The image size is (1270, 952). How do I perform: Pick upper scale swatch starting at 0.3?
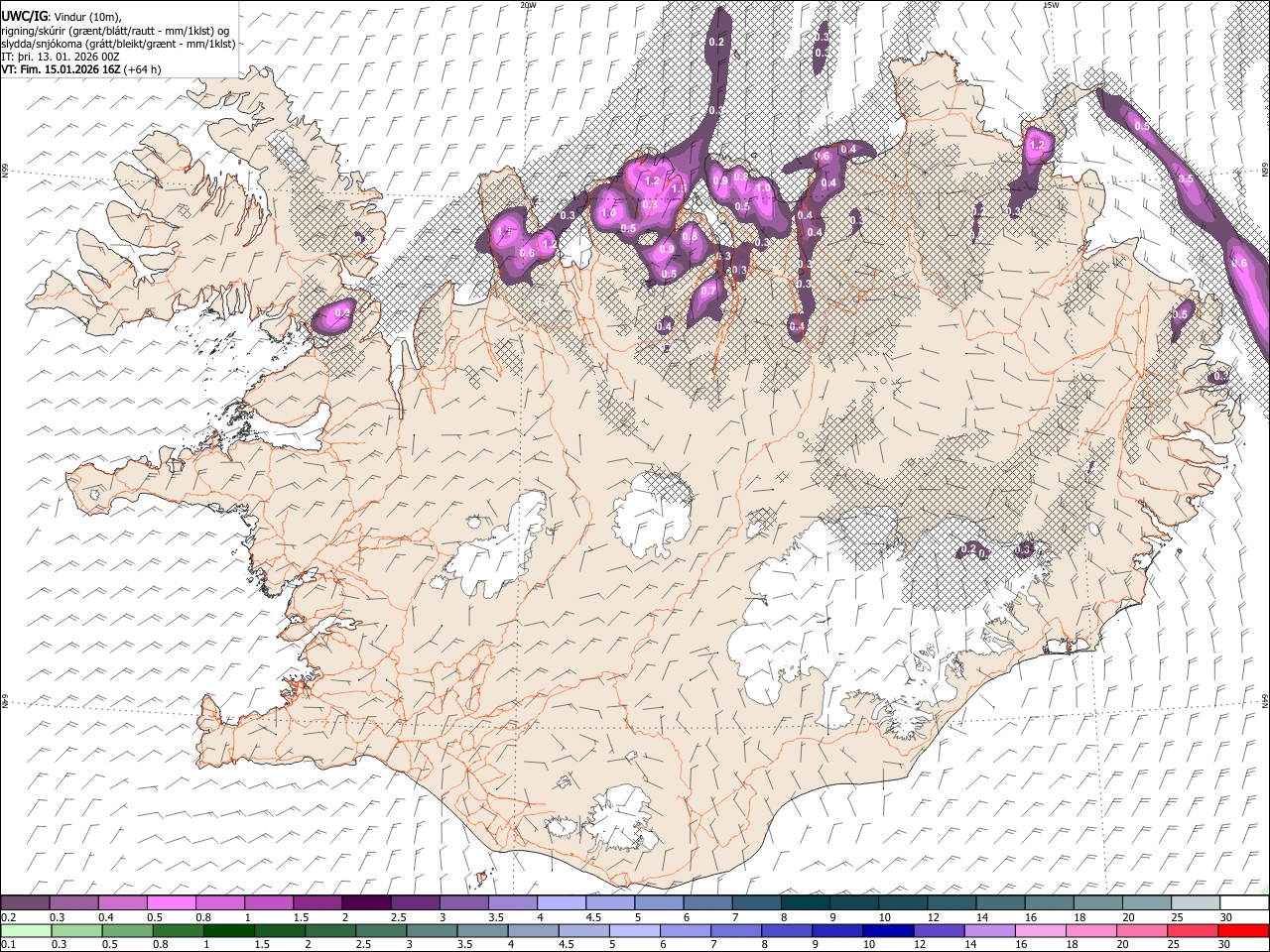[73, 903]
